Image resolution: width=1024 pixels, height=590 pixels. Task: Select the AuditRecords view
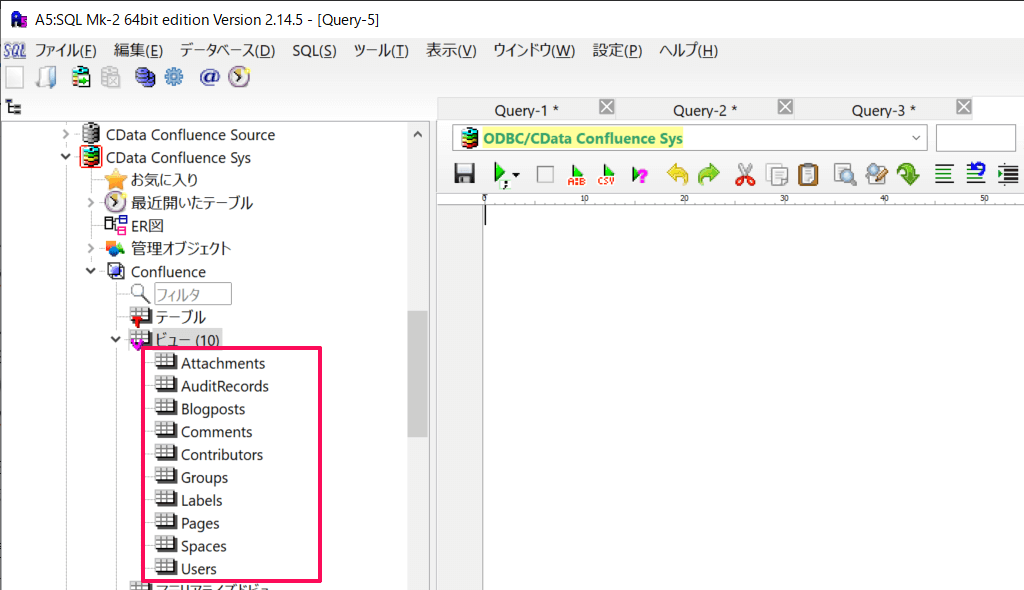pos(225,386)
